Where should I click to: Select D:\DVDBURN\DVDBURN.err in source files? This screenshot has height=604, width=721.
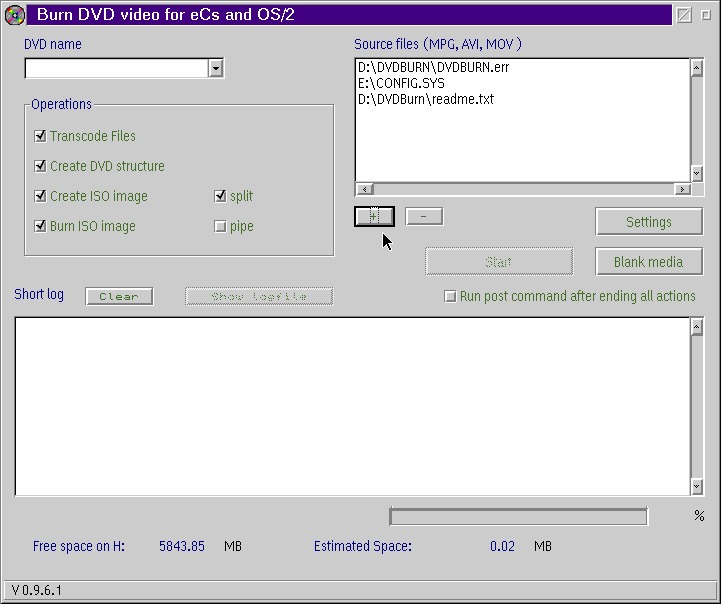(434, 68)
